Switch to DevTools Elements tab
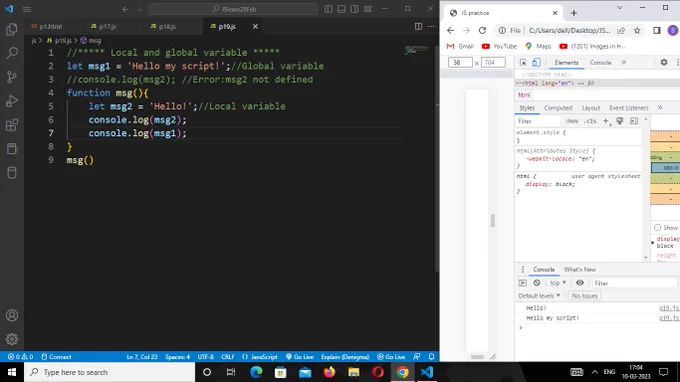 [566, 62]
